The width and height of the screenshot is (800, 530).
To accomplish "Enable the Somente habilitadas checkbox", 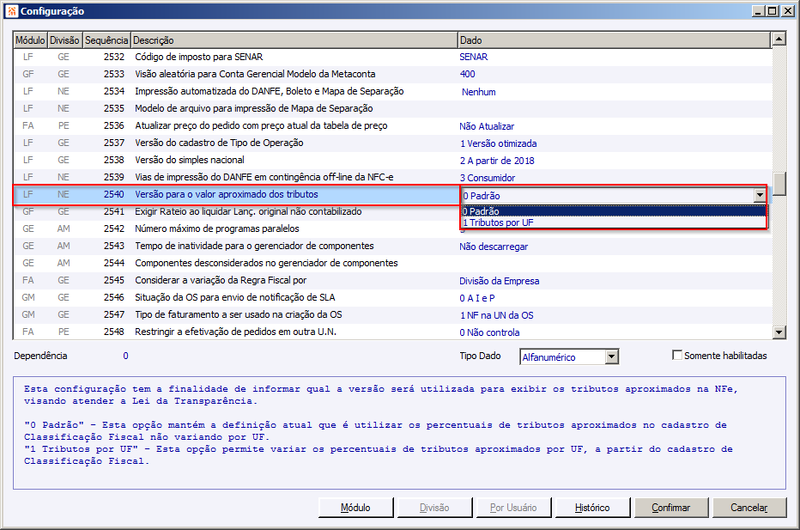I will [677, 355].
